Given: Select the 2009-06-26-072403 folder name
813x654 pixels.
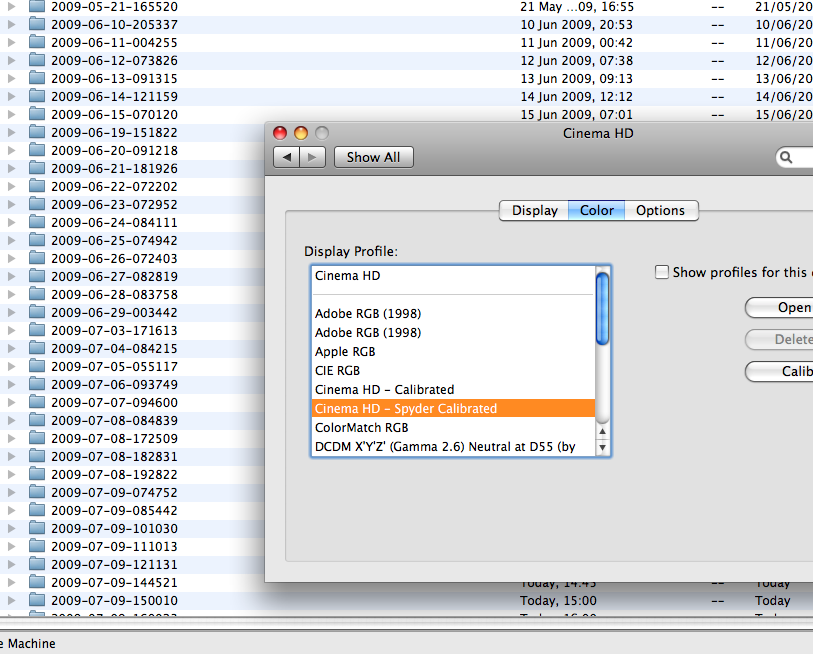Looking at the screenshot, I should point(114,258).
